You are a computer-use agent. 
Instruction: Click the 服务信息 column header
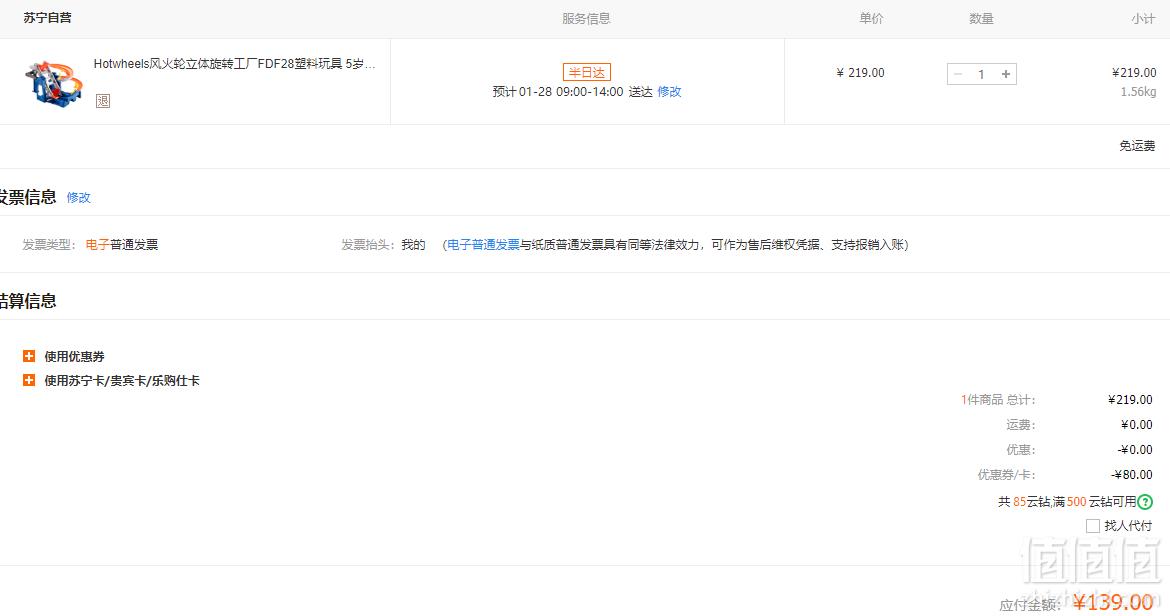pyautogui.click(x=586, y=19)
